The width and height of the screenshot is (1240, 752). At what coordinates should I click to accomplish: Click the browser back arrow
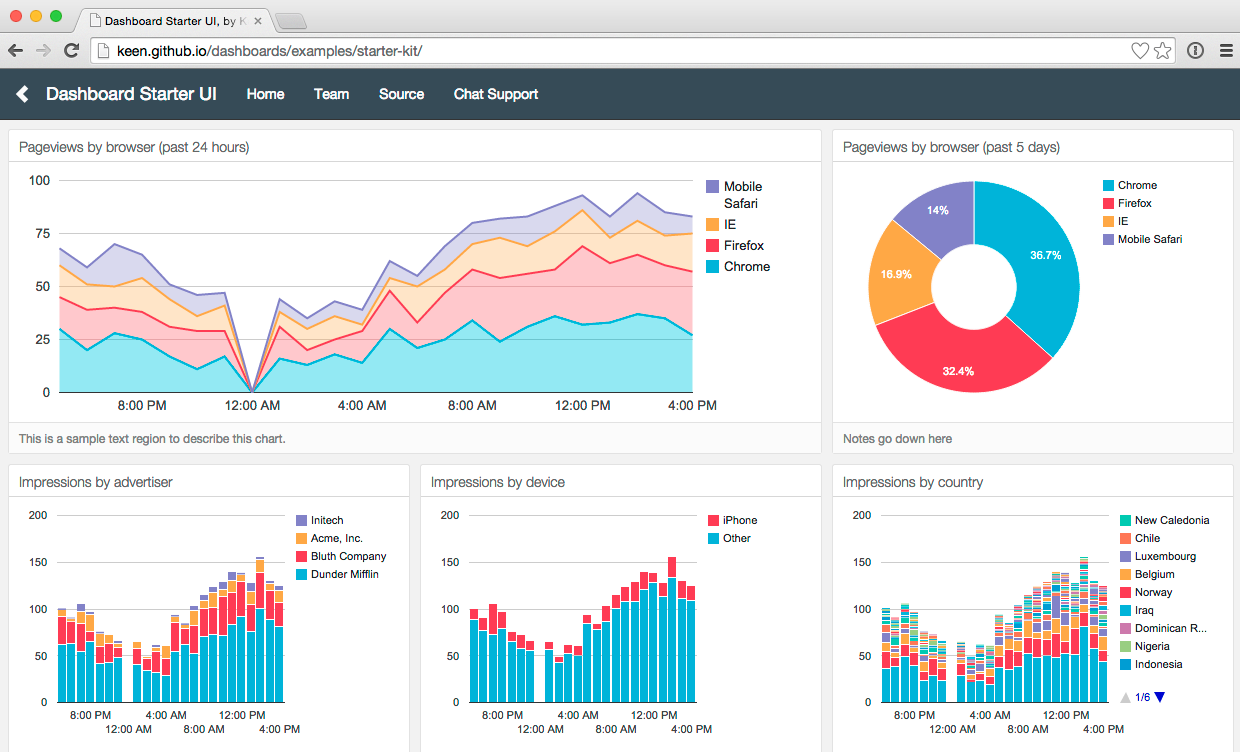pyautogui.click(x=15, y=49)
